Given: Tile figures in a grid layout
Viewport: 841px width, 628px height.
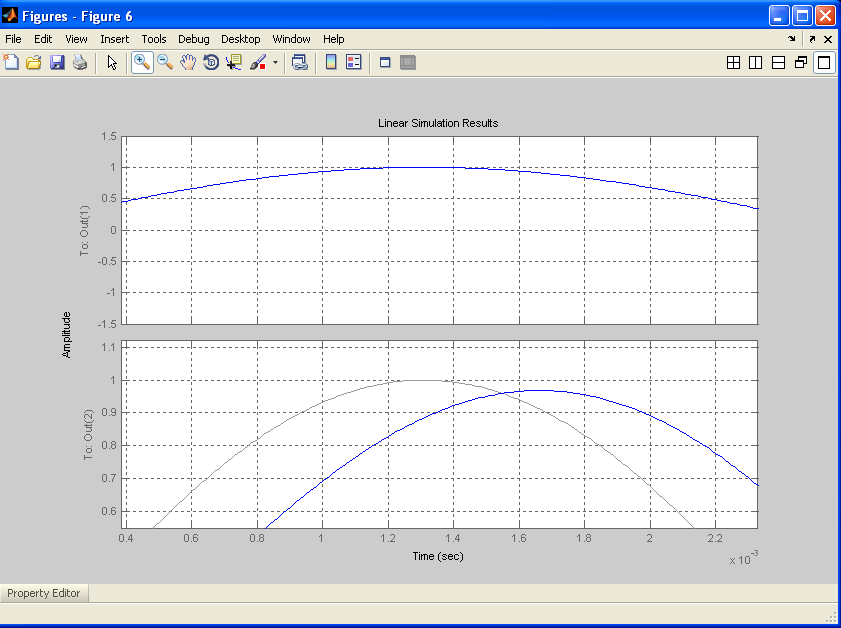Looking at the screenshot, I should (733, 63).
